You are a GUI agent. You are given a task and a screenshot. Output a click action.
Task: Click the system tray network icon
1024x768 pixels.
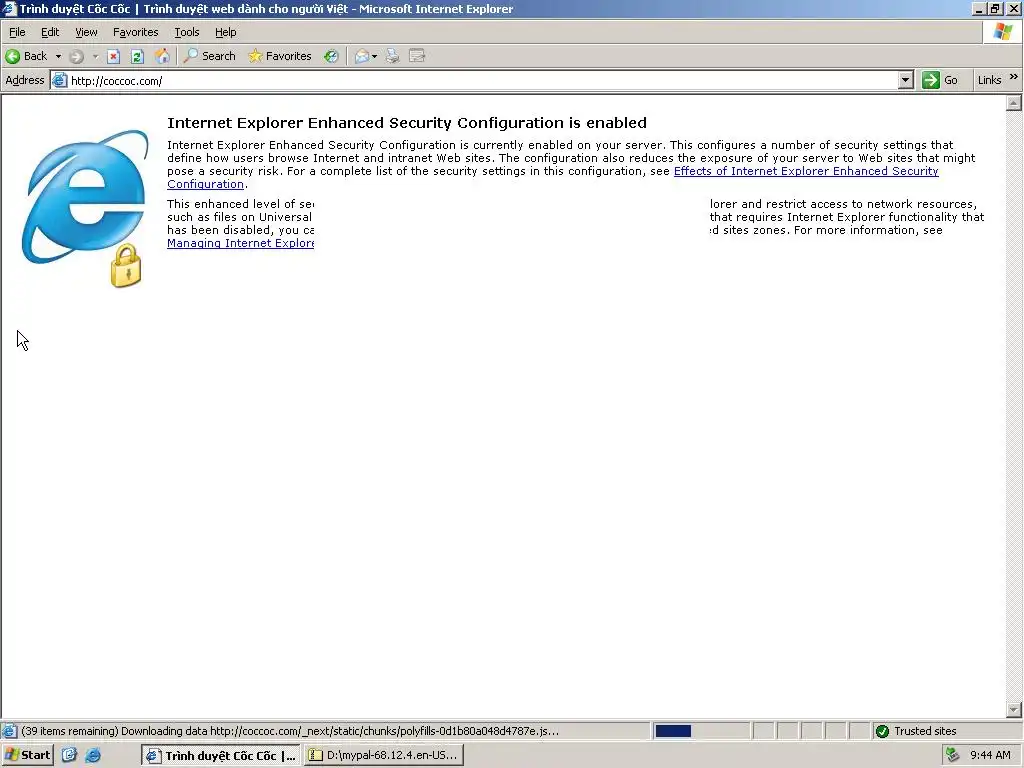(952, 755)
